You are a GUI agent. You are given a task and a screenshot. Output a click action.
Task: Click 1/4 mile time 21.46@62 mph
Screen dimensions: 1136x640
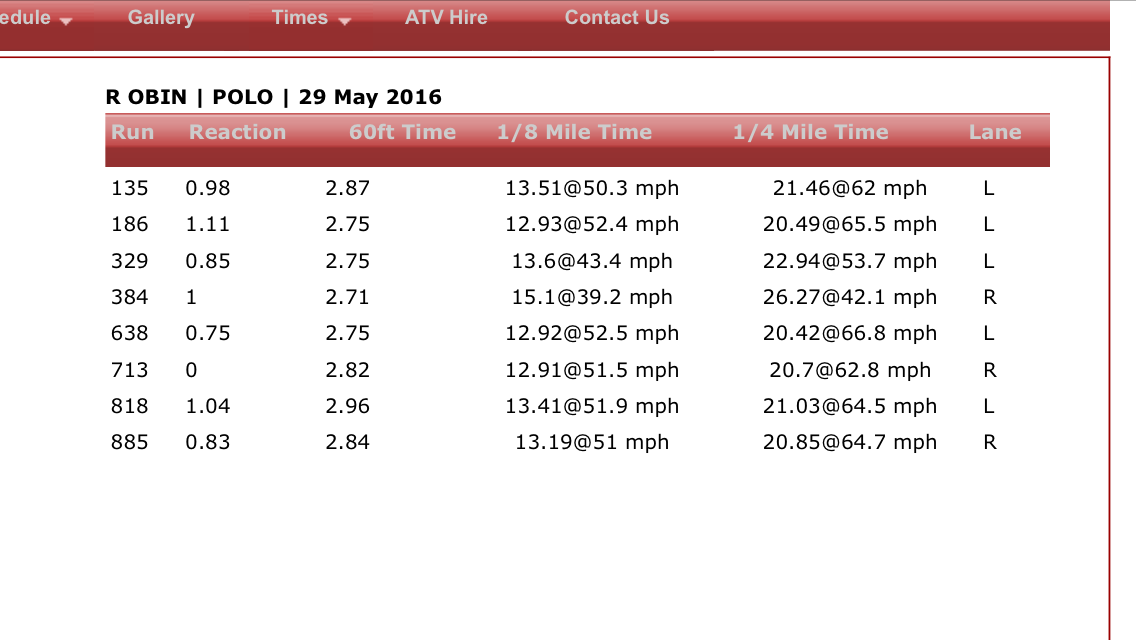[850, 188]
